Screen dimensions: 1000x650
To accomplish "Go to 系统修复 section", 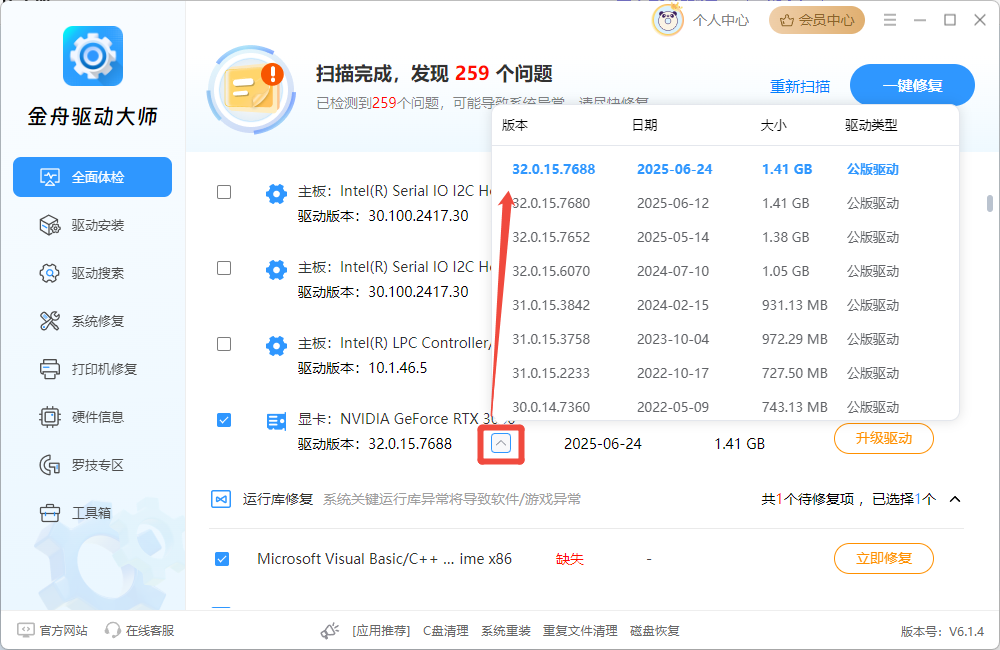I will click(x=92, y=321).
